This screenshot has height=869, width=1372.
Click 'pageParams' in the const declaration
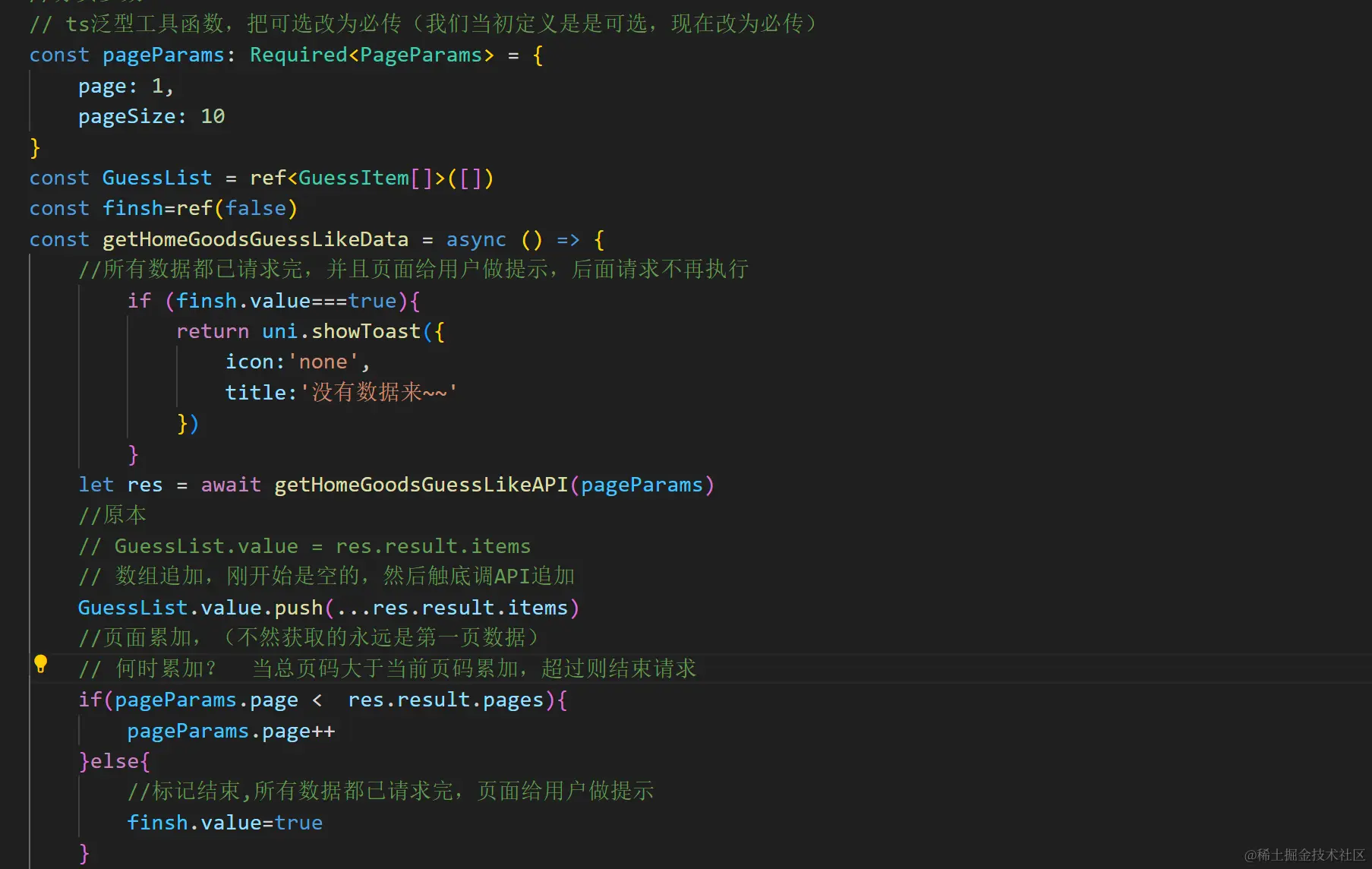[x=163, y=55]
